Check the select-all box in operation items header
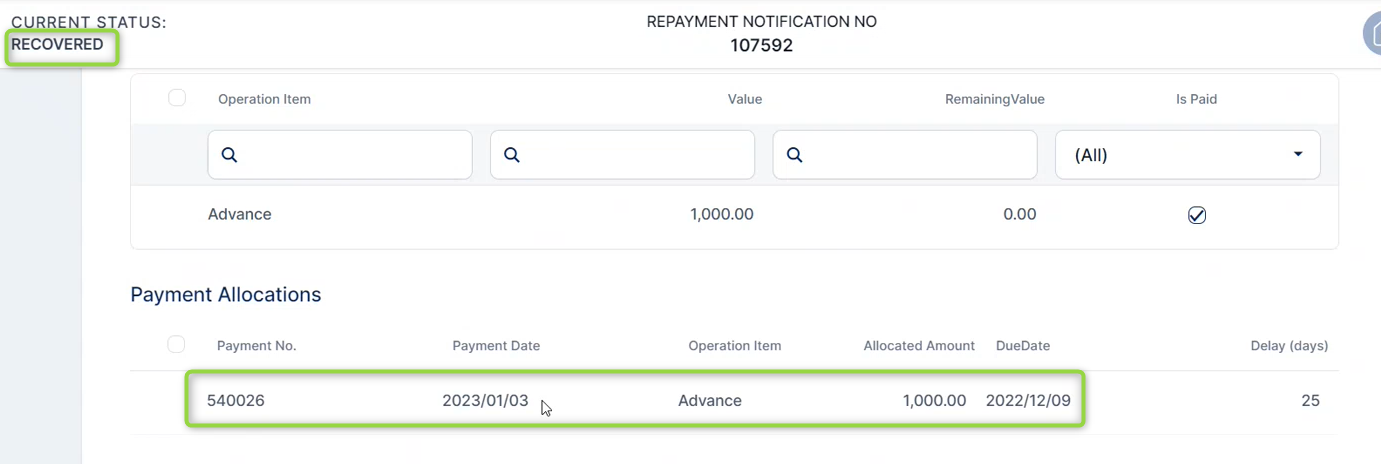This screenshot has width=1381, height=464. (177, 98)
